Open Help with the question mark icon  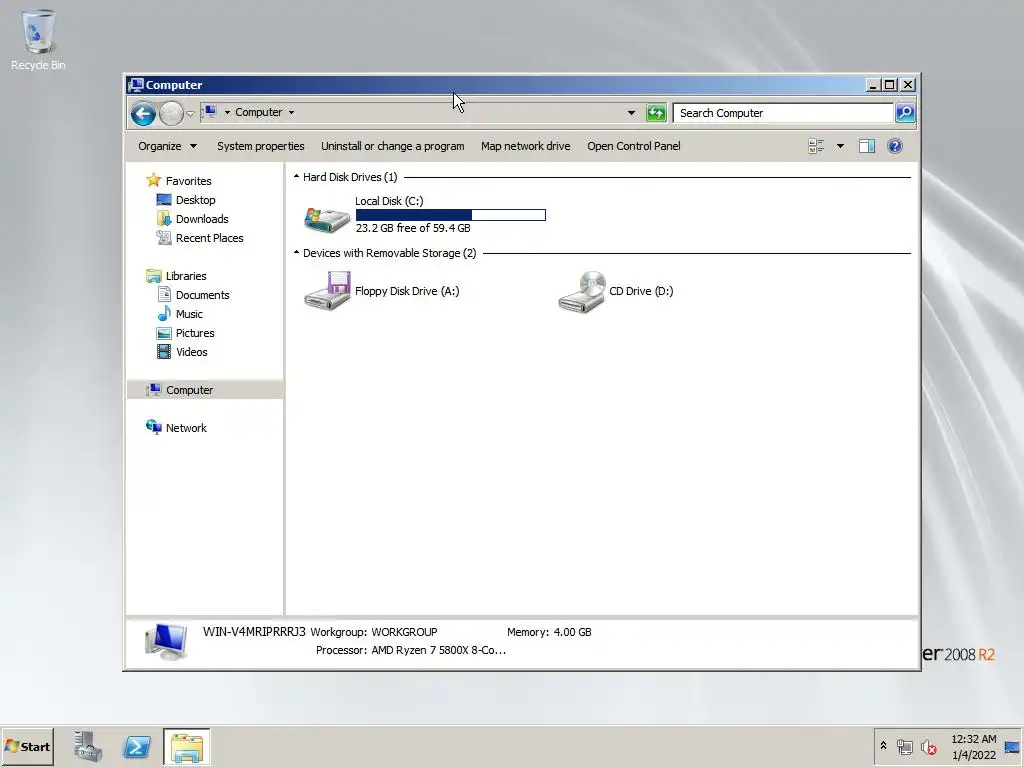point(895,146)
